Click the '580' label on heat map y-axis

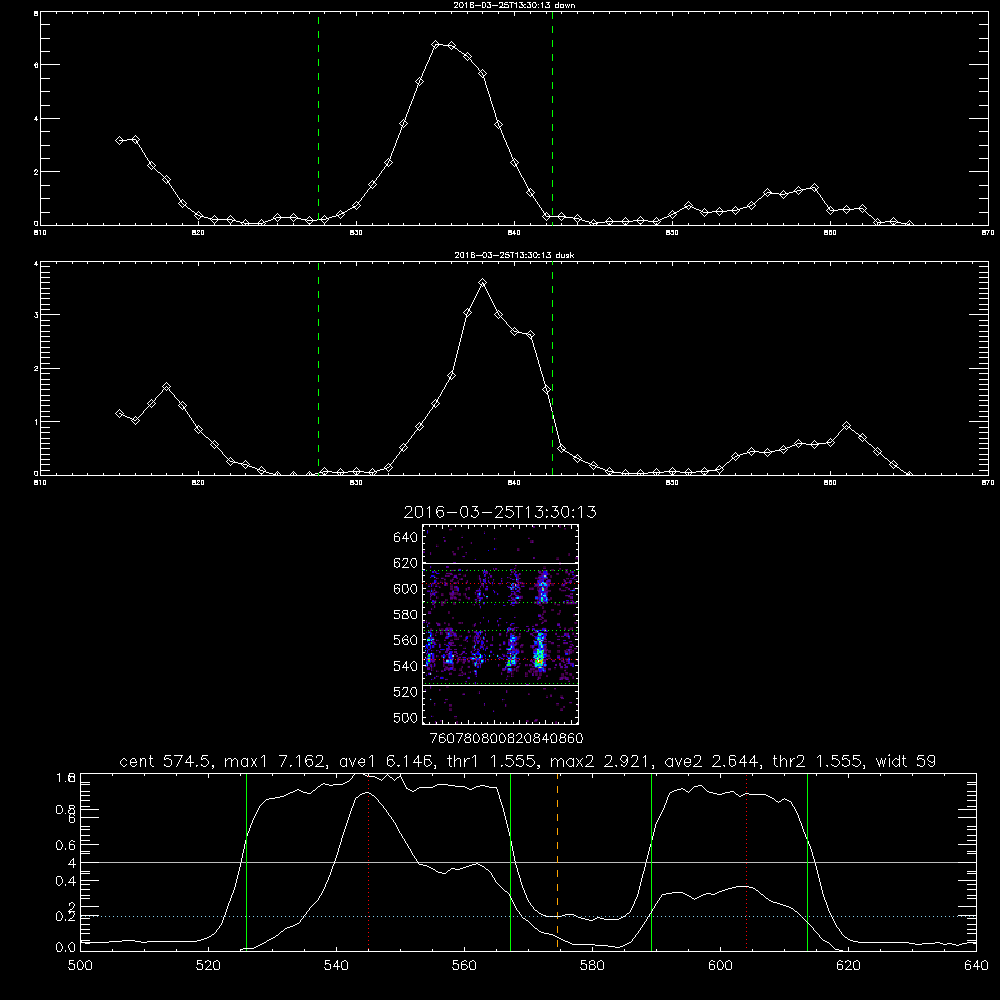click(406, 615)
